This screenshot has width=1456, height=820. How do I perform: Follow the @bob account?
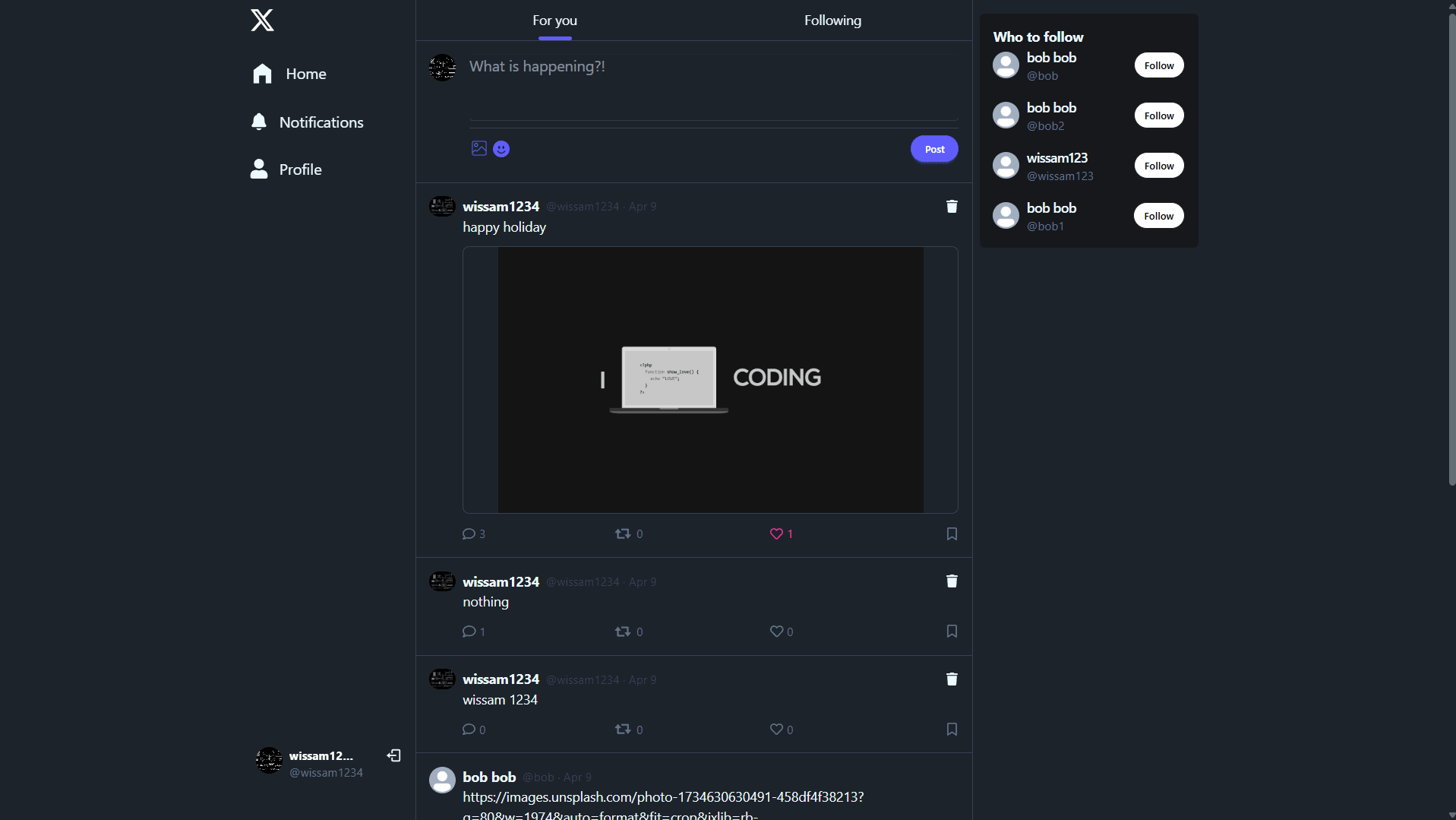click(x=1158, y=65)
